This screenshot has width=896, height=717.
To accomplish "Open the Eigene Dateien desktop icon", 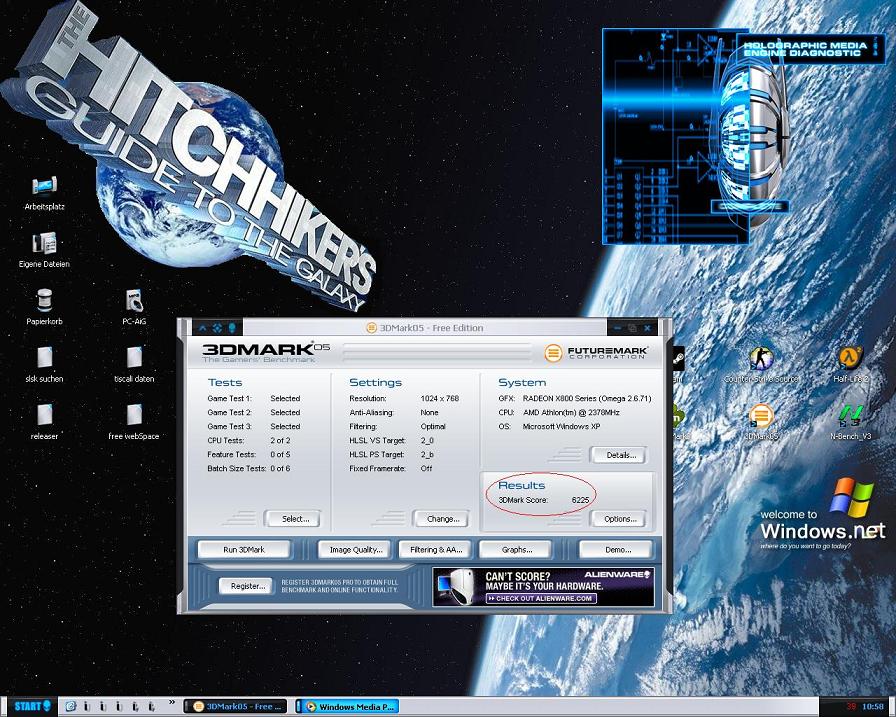I will point(44,250).
